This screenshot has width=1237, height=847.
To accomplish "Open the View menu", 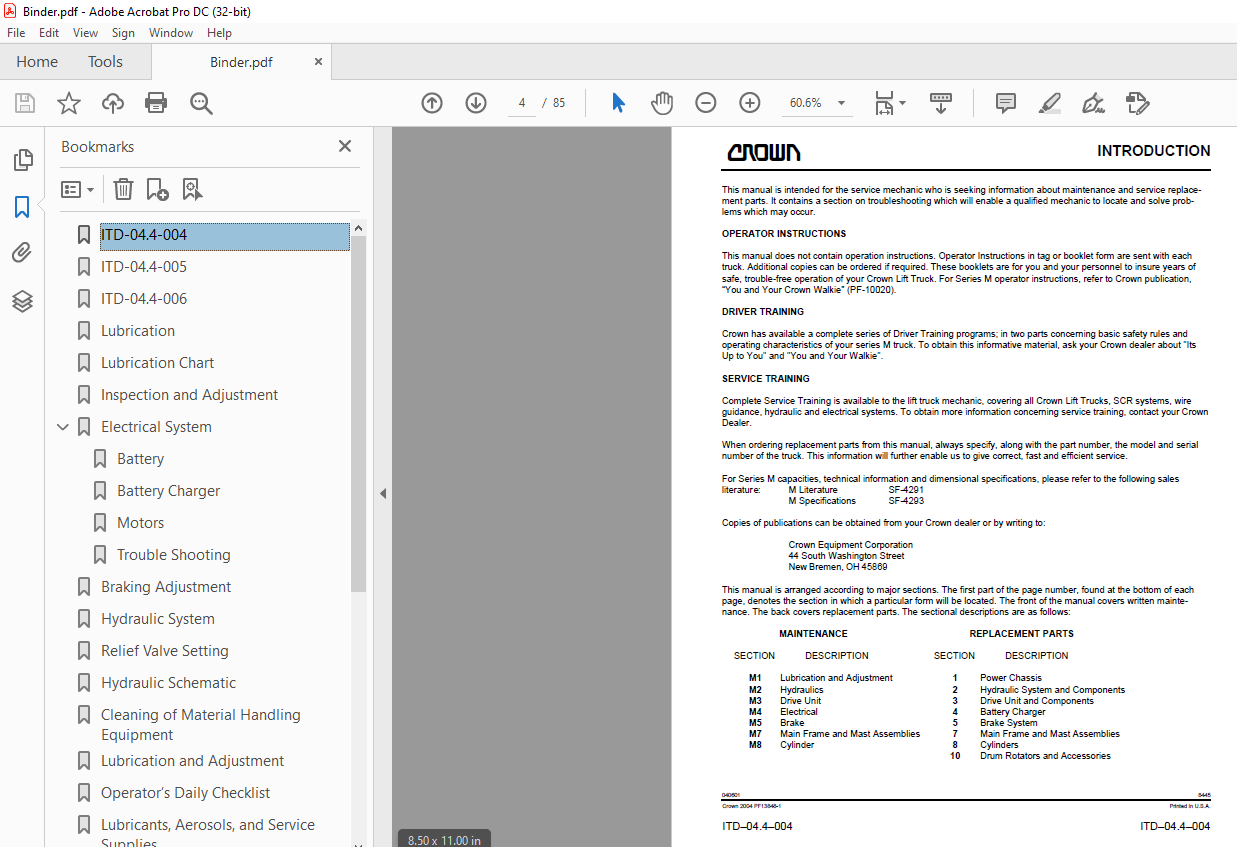I will pos(86,33).
